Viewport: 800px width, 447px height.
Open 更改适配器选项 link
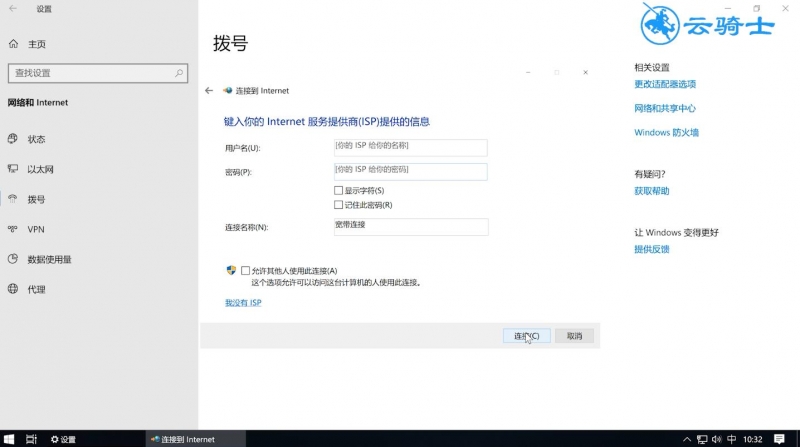pos(665,84)
